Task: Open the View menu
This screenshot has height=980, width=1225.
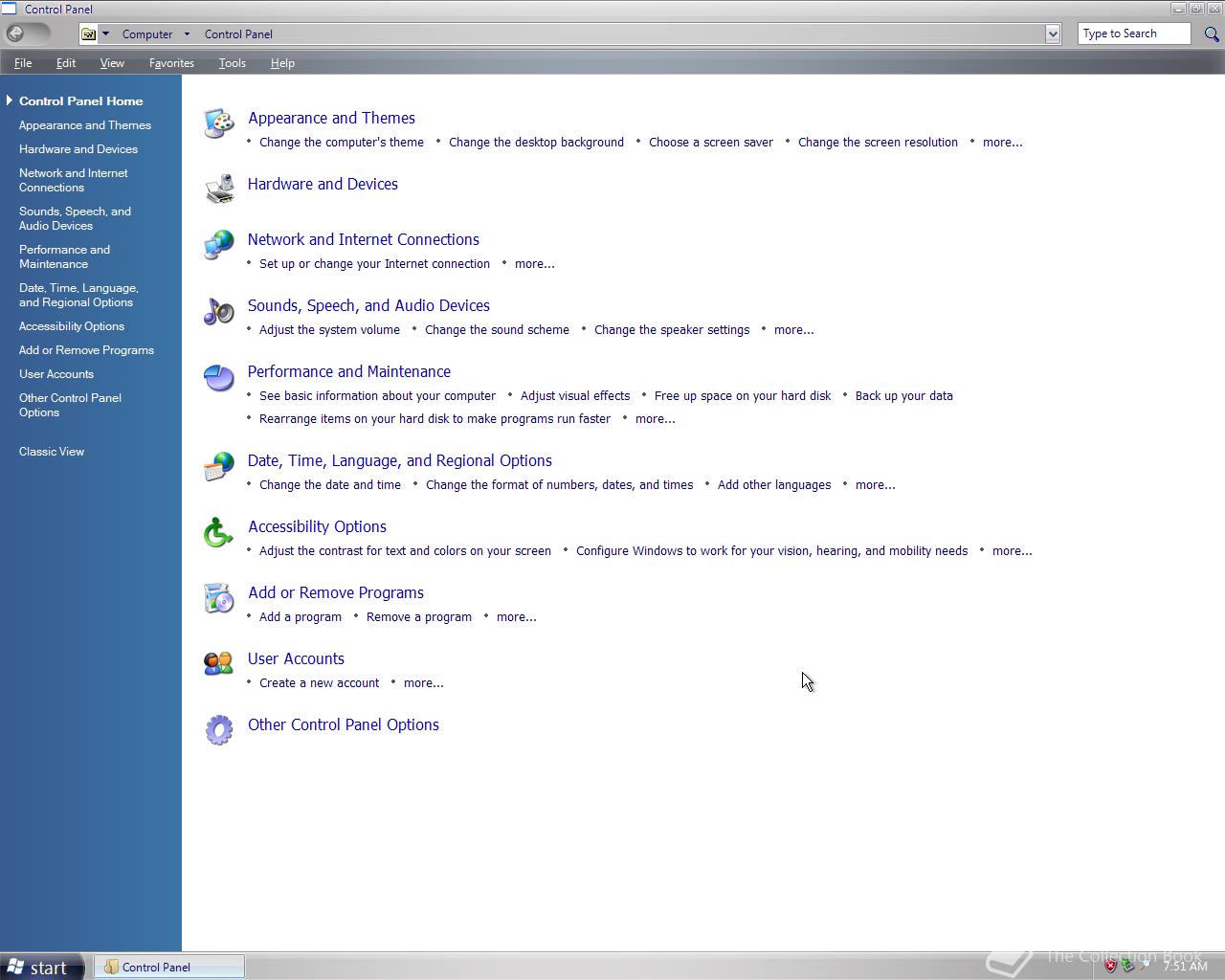Action: [x=112, y=63]
